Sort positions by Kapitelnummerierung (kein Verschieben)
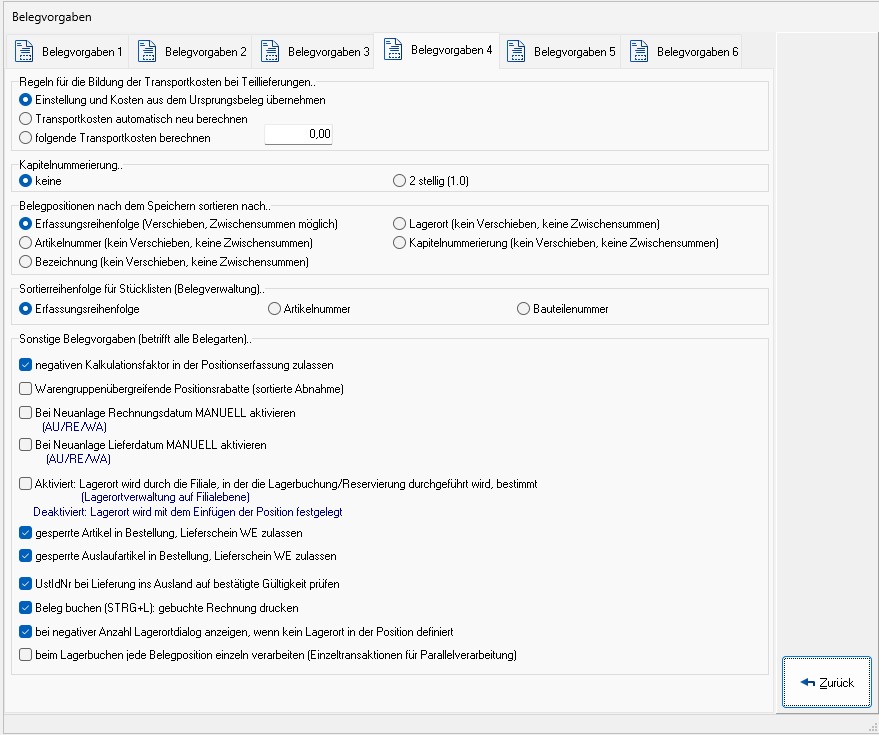879x735 pixels. (x=556, y=243)
